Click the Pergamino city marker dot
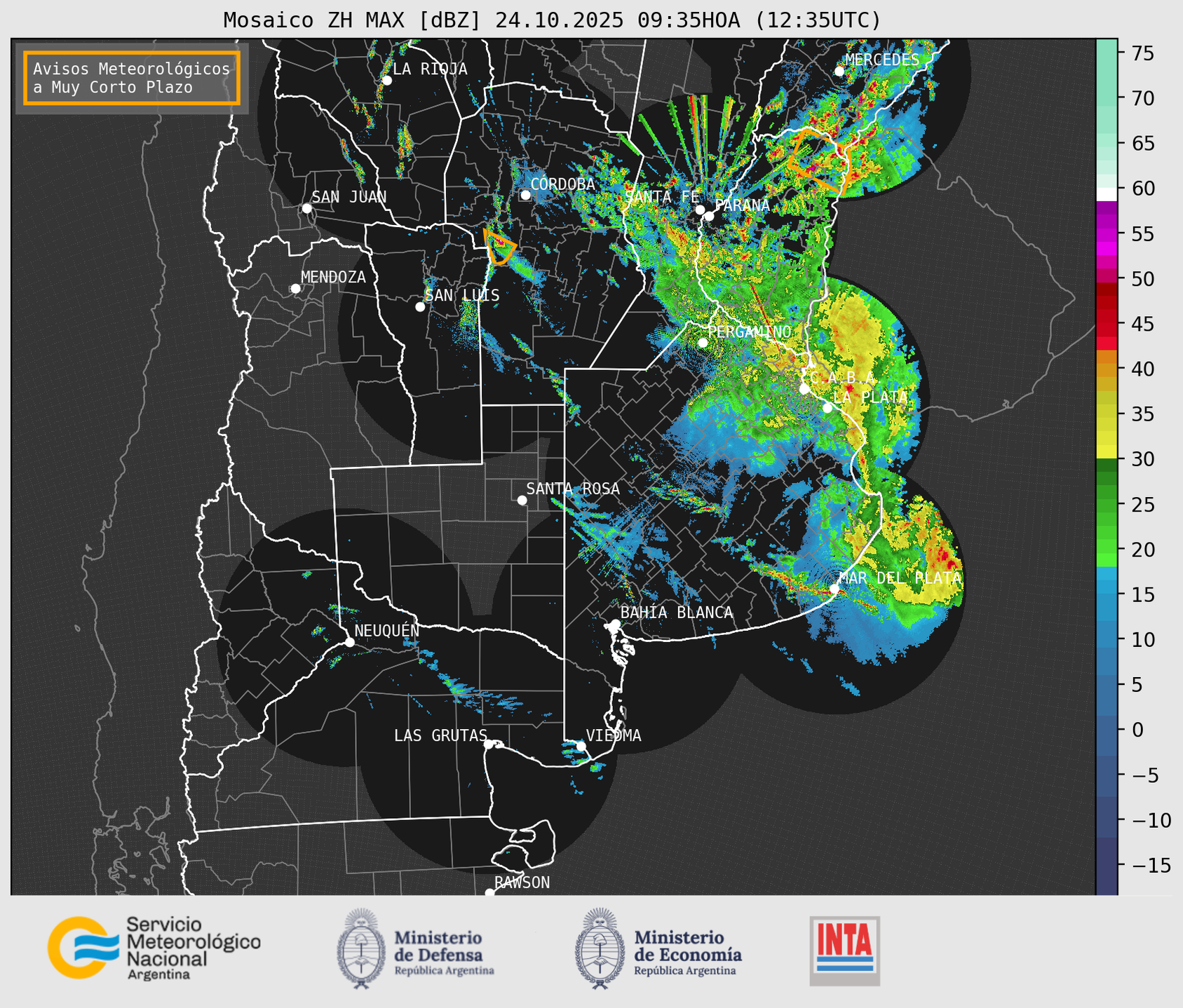 (x=703, y=343)
